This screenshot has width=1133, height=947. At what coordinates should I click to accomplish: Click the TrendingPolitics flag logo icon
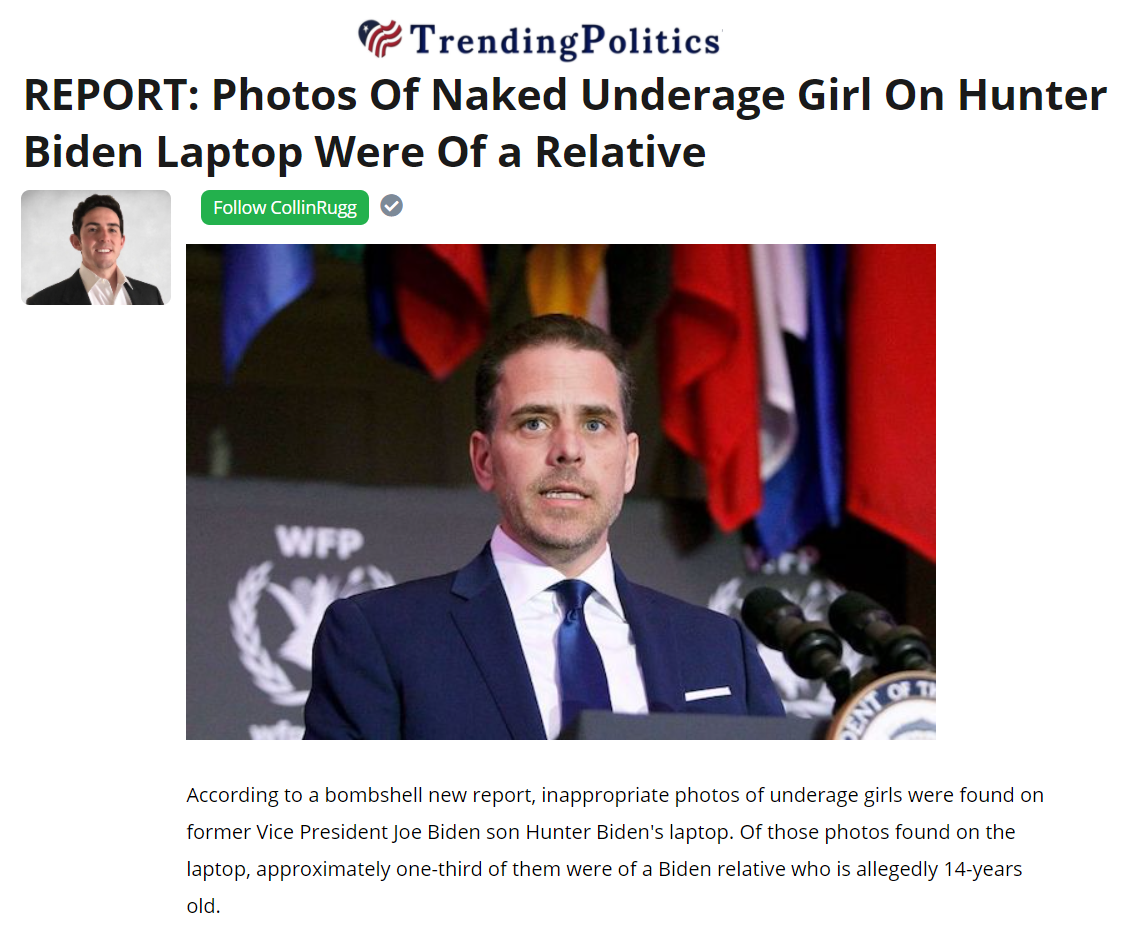(380, 38)
